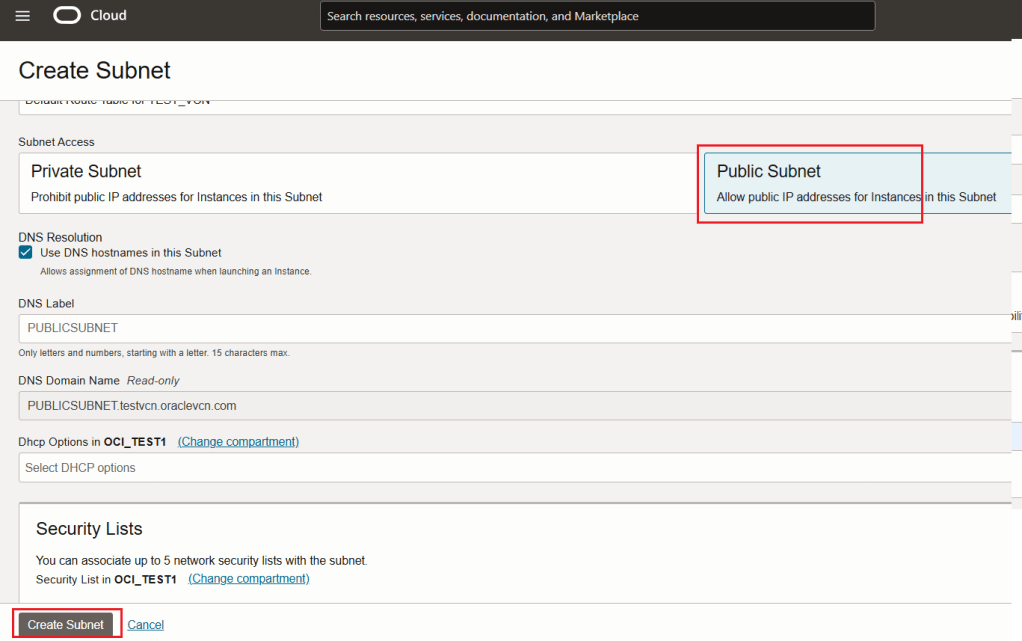Click Change compartment link for Dhcp Options
This screenshot has width=1022, height=641.
[238, 442]
